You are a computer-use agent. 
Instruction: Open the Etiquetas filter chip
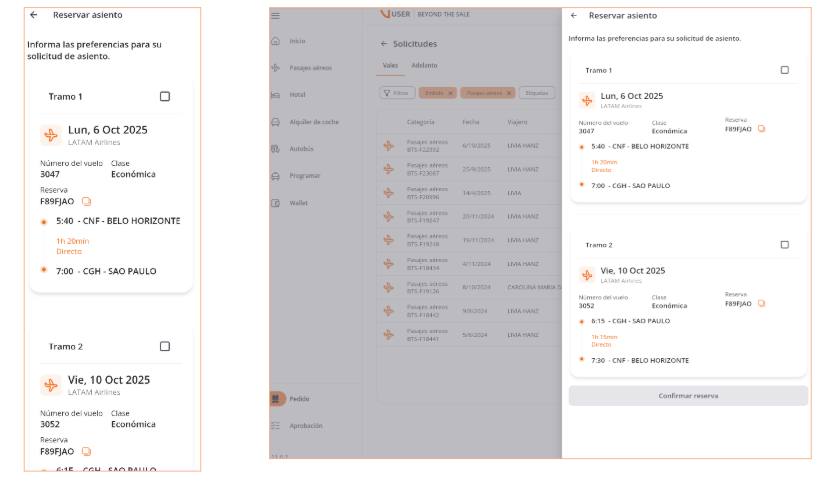(x=537, y=93)
